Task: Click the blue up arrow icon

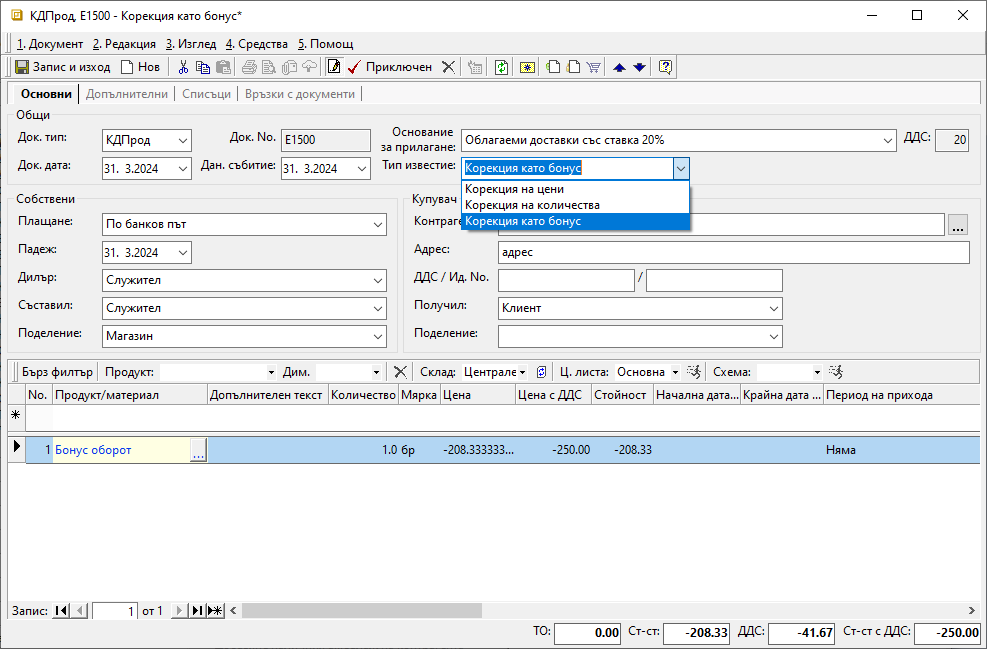Action: point(619,67)
